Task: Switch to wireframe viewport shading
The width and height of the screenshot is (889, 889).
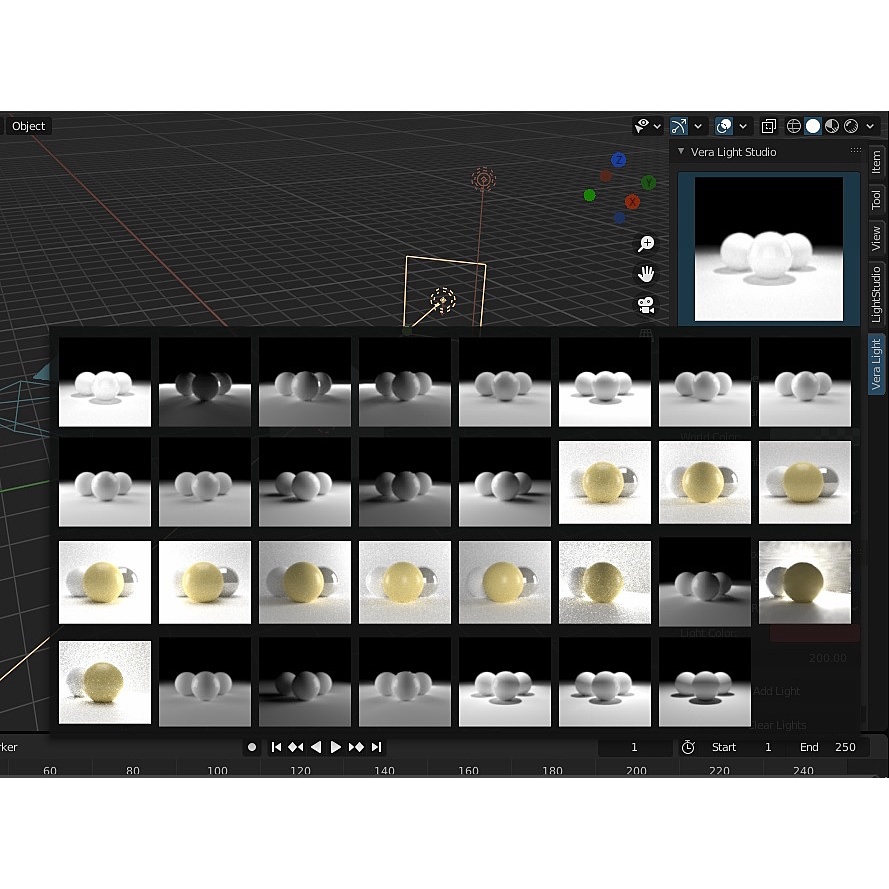Action: (x=794, y=126)
